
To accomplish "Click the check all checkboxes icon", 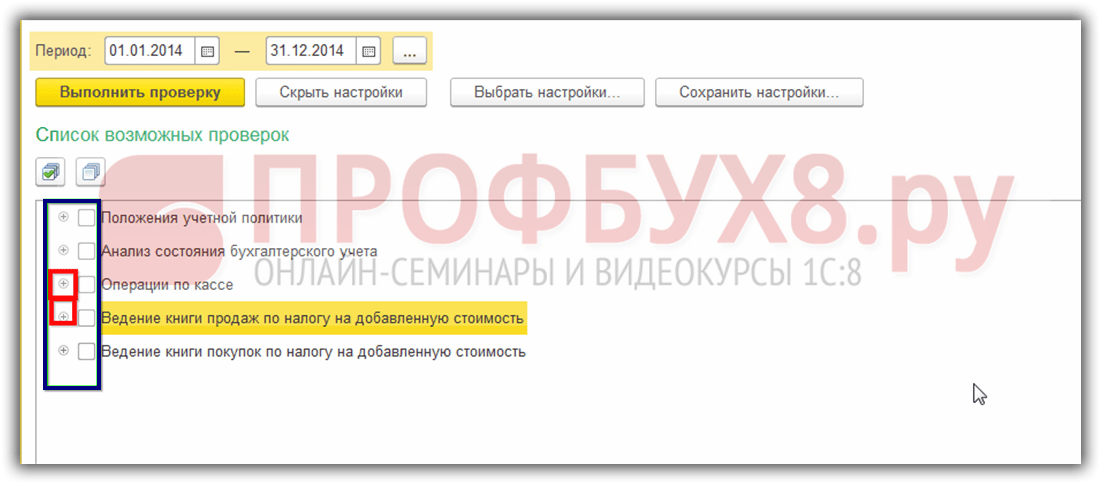I will [50, 172].
